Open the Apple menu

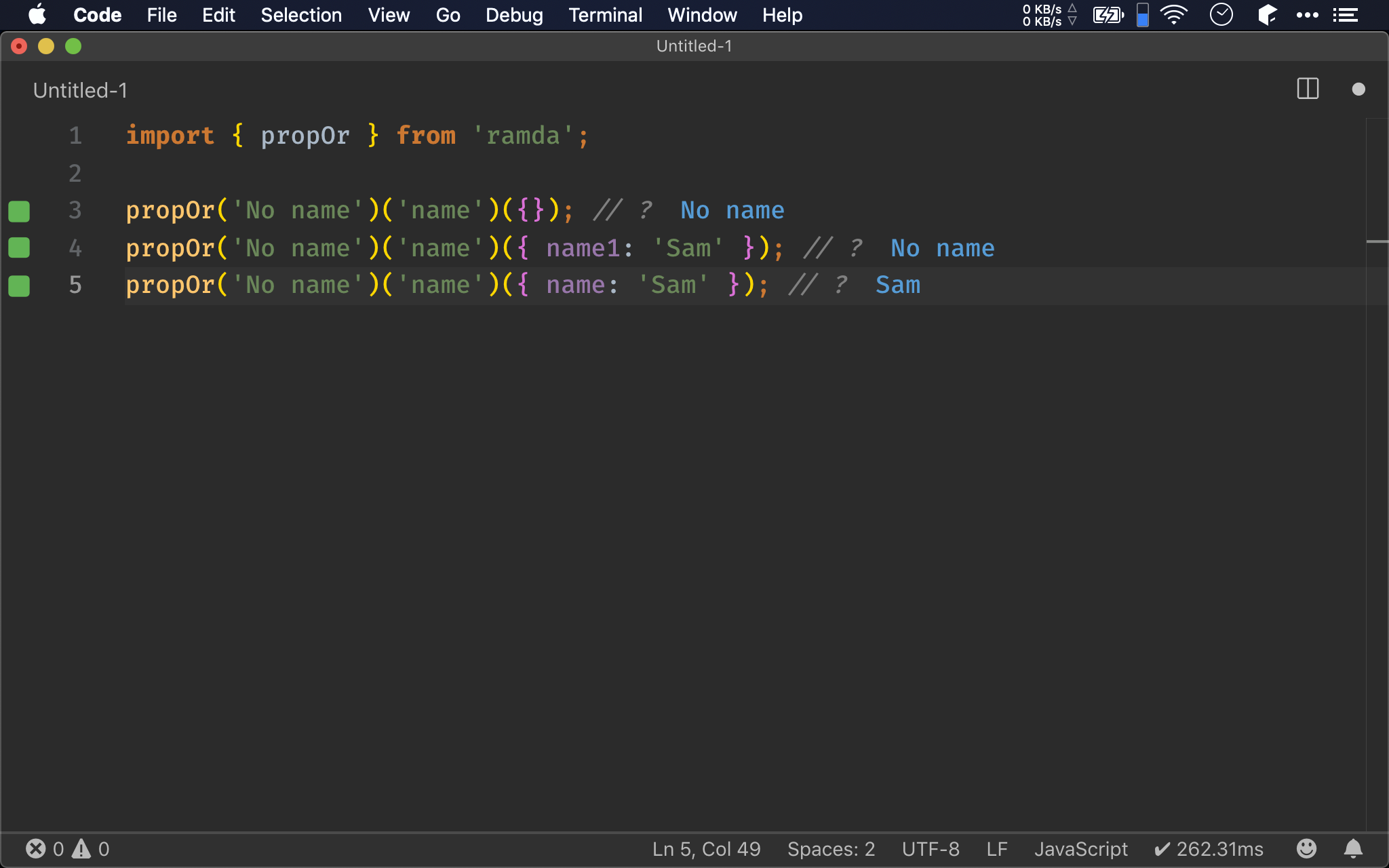pos(37,15)
